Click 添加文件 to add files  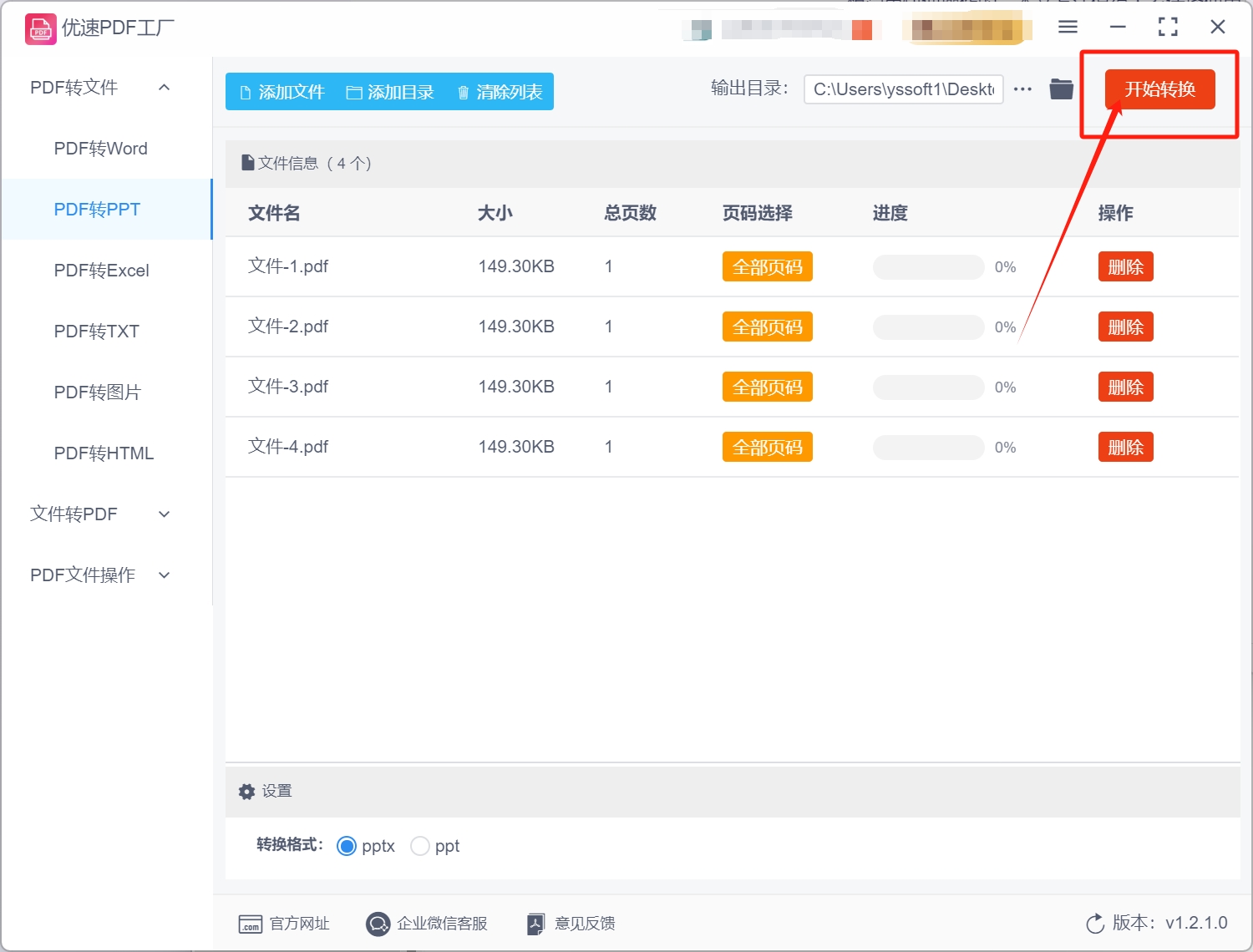(282, 92)
